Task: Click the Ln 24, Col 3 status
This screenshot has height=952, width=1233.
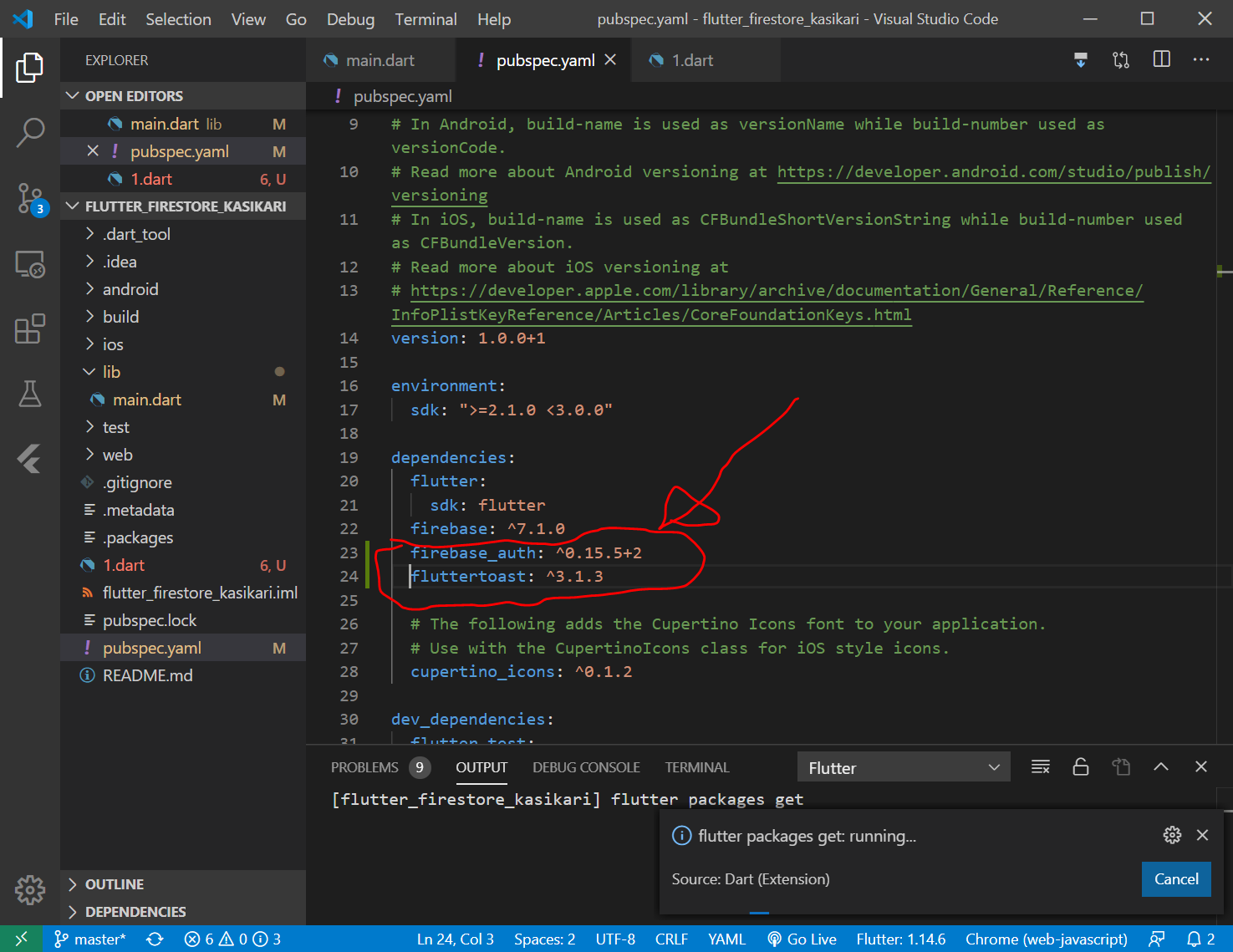Action: [x=456, y=939]
